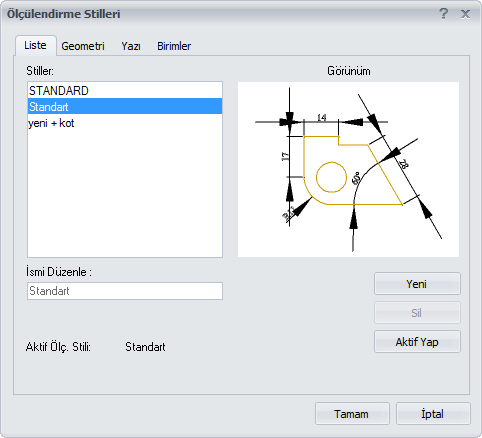Create a new style with Yeni
This screenshot has width=482, height=438.
pyautogui.click(x=417, y=284)
